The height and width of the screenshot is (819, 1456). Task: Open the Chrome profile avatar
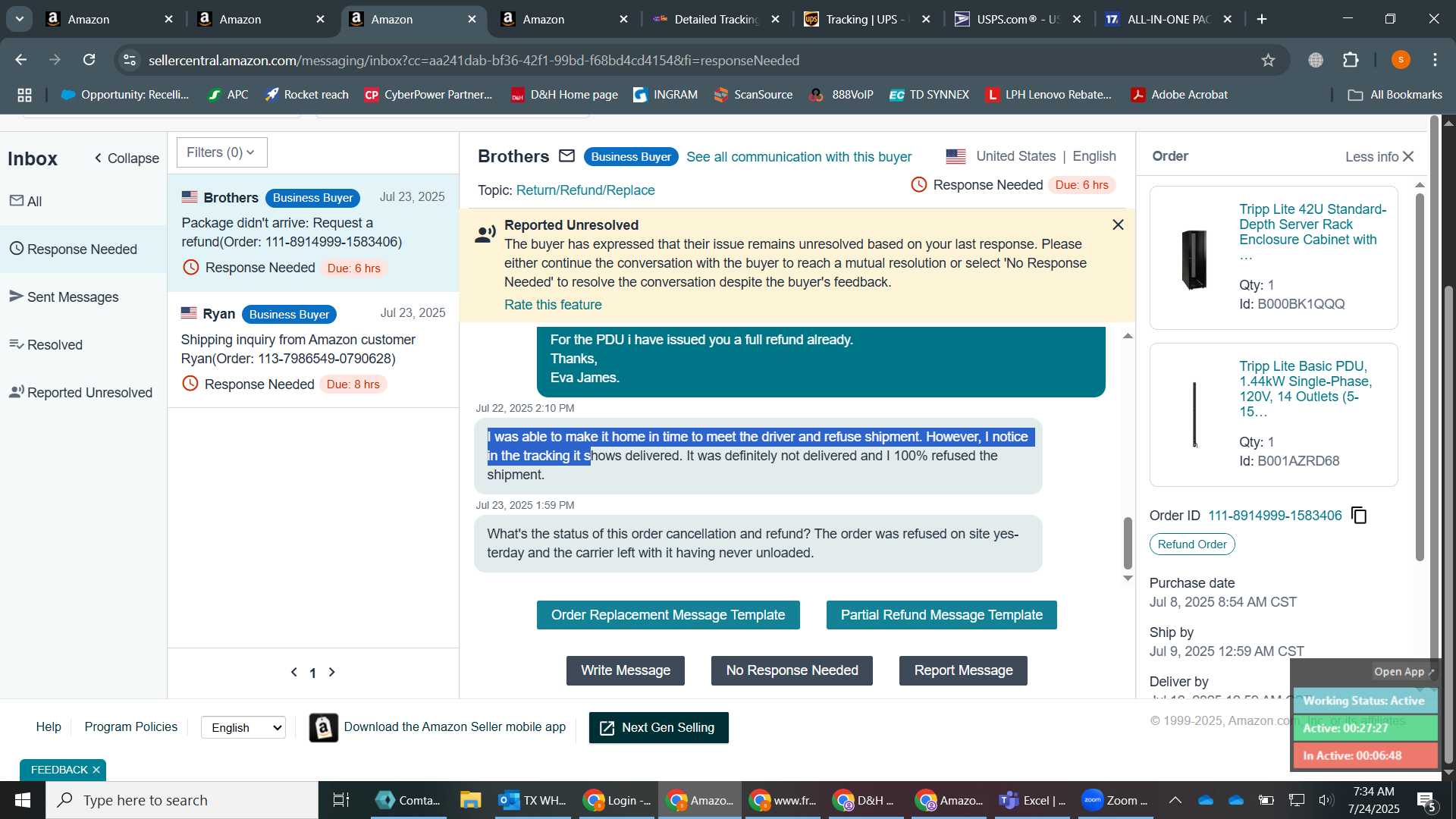coord(1401,60)
